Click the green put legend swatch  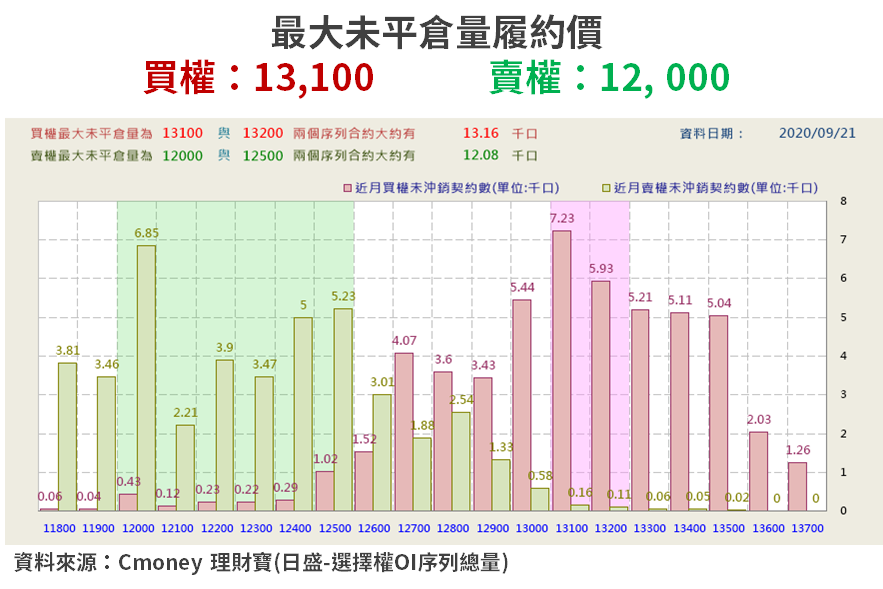606,188
